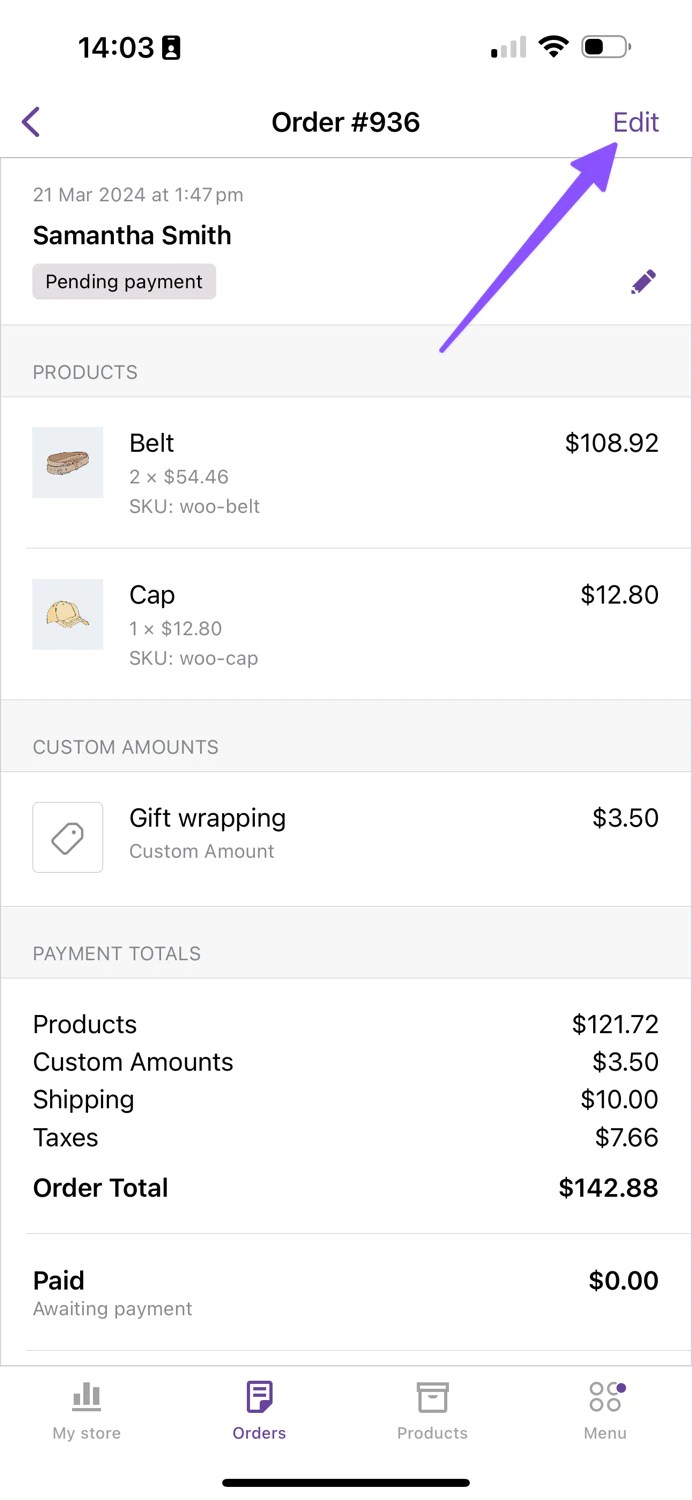Open the My store tab
Image resolution: width=692 pixels, height=1500 pixels.
(x=87, y=1410)
